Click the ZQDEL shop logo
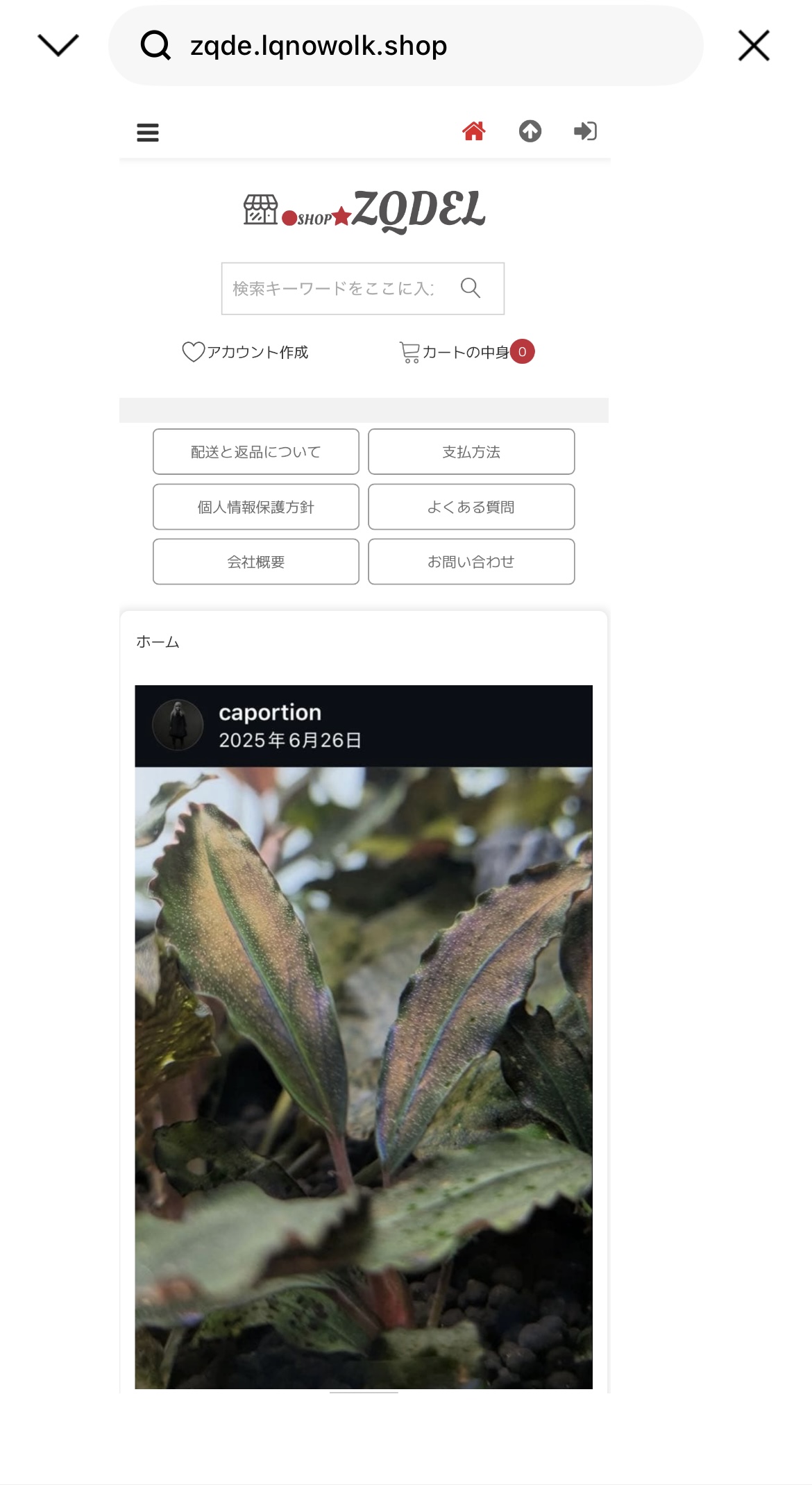The width and height of the screenshot is (812, 1485). pyautogui.click(x=364, y=210)
